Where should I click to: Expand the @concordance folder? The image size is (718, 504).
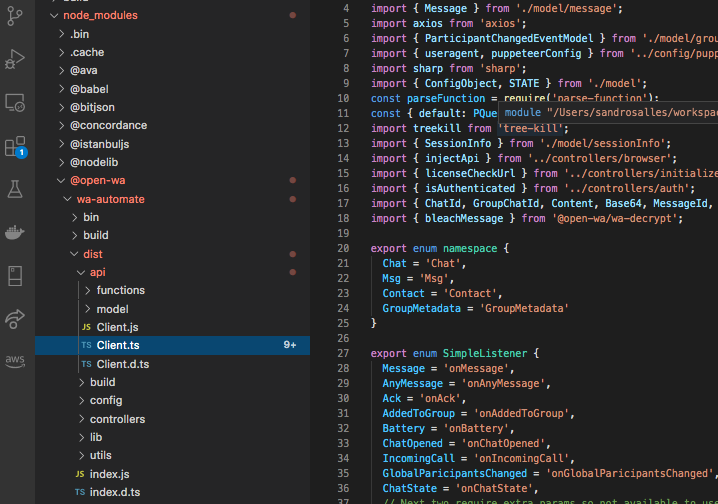point(172,125)
